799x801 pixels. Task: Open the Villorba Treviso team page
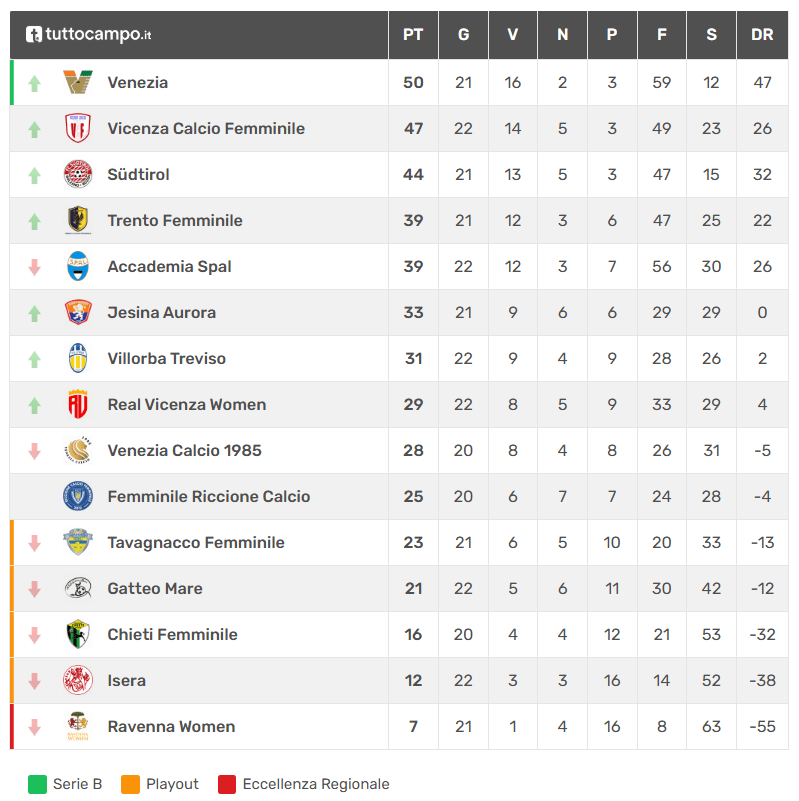click(167, 359)
